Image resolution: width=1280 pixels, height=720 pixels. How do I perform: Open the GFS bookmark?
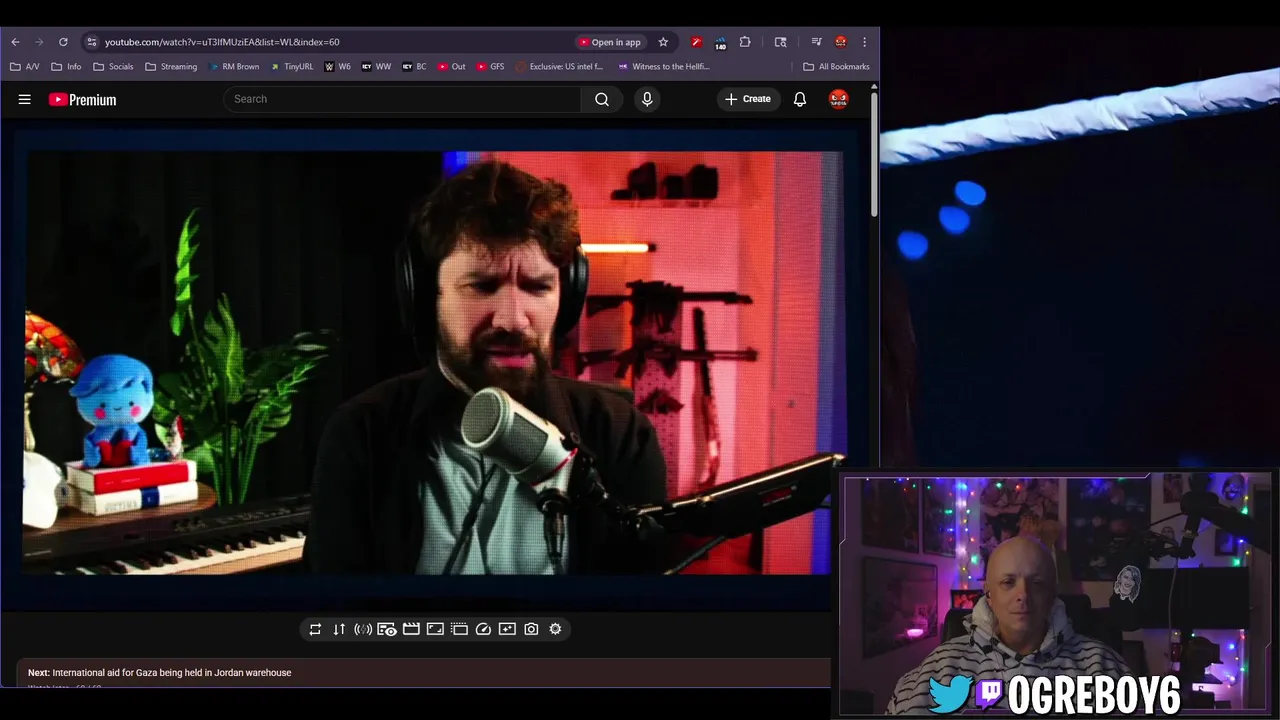coord(490,67)
